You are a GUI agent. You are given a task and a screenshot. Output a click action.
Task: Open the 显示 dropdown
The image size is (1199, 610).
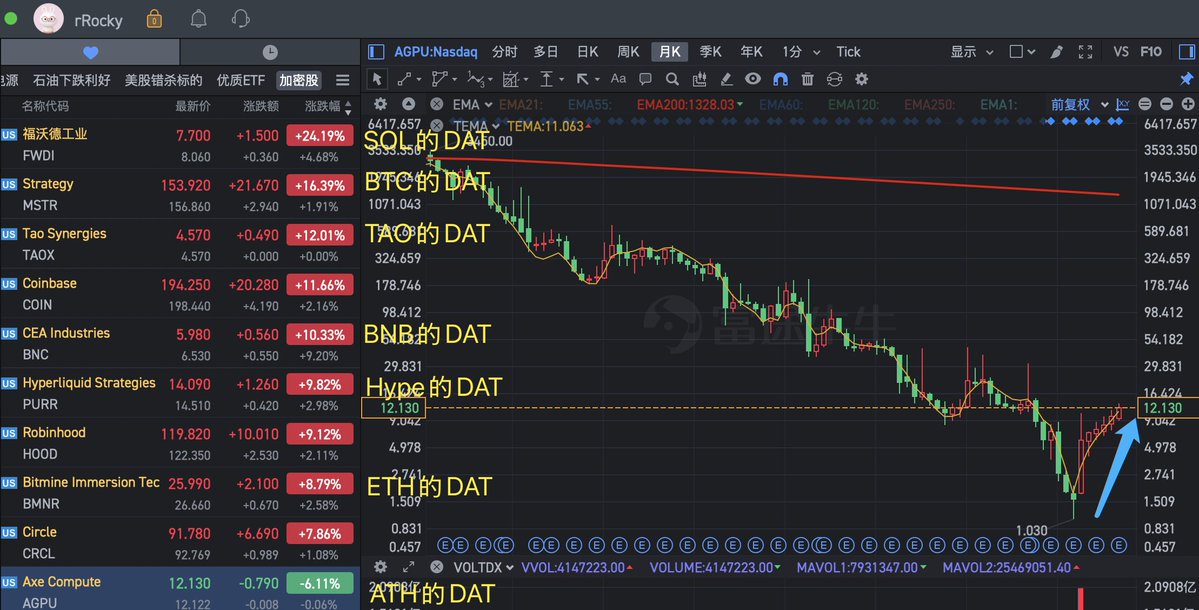click(x=971, y=51)
